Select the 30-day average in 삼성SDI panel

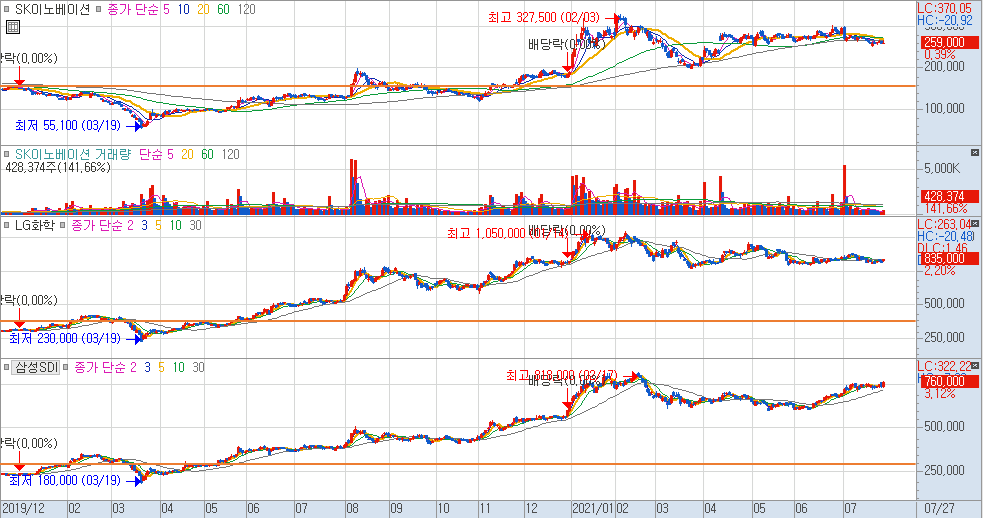[x=198, y=367]
